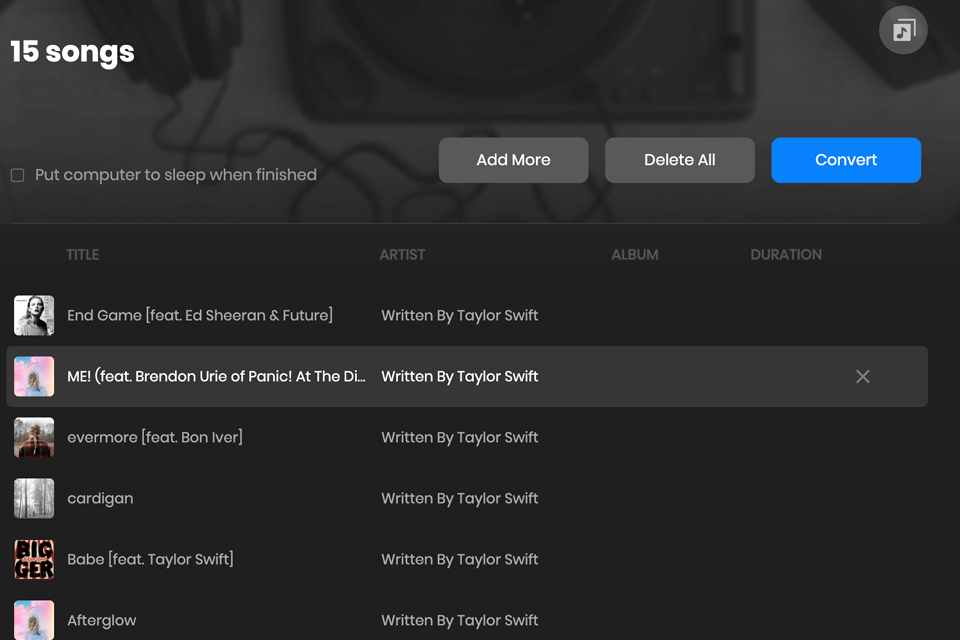
Task: Click the Afterglow song title
Action: (x=102, y=621)
